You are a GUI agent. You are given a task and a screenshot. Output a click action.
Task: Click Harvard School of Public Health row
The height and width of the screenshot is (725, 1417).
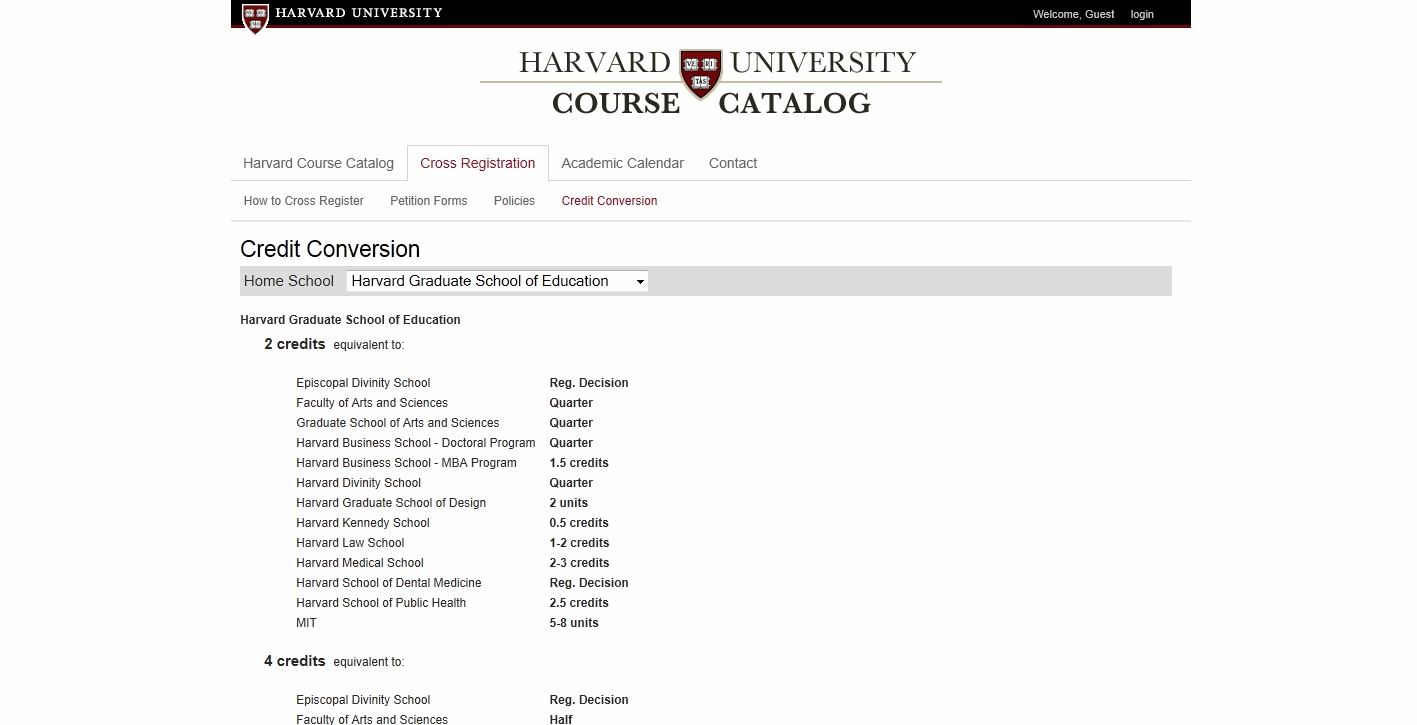click(x=381, y=603)
